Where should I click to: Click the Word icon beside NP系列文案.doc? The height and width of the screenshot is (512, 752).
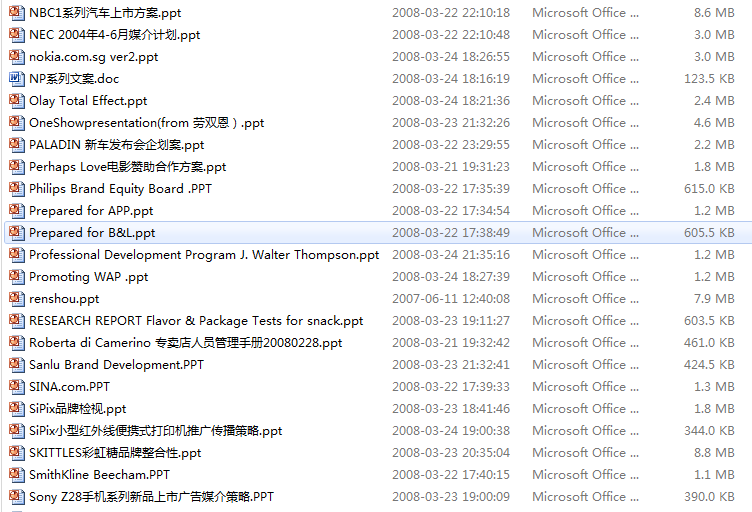pyautogui.click(x=17, y=79)
